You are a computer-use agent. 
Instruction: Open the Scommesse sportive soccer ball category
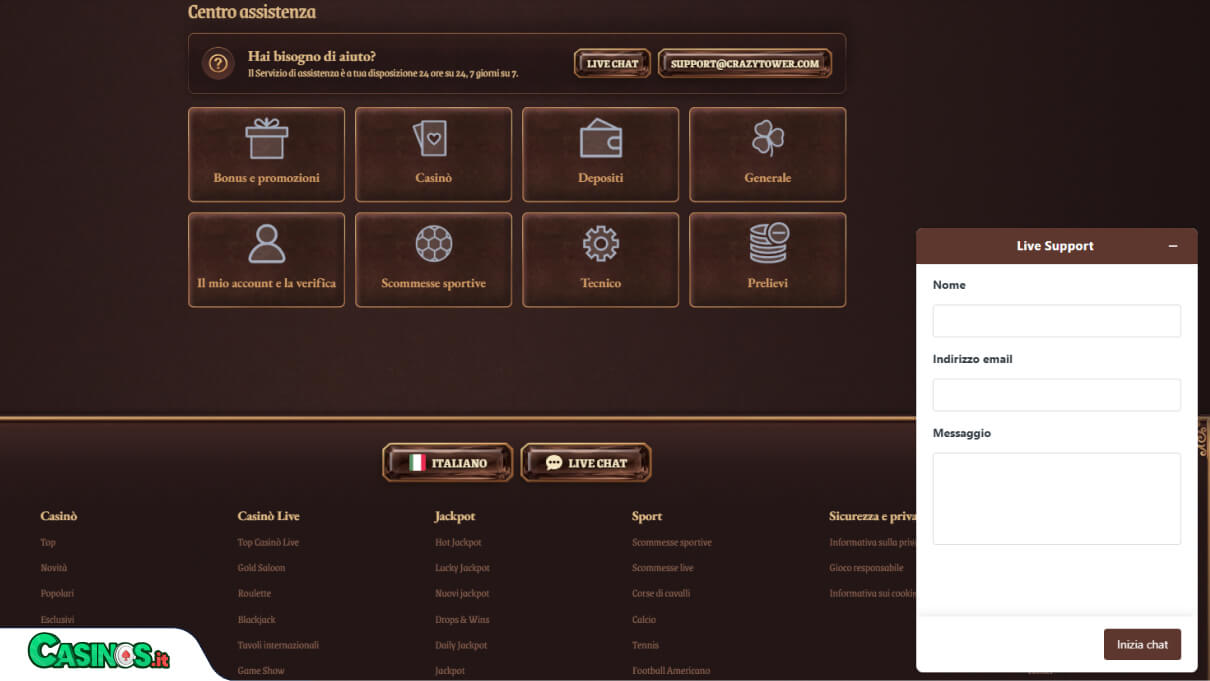click(433, 260)
